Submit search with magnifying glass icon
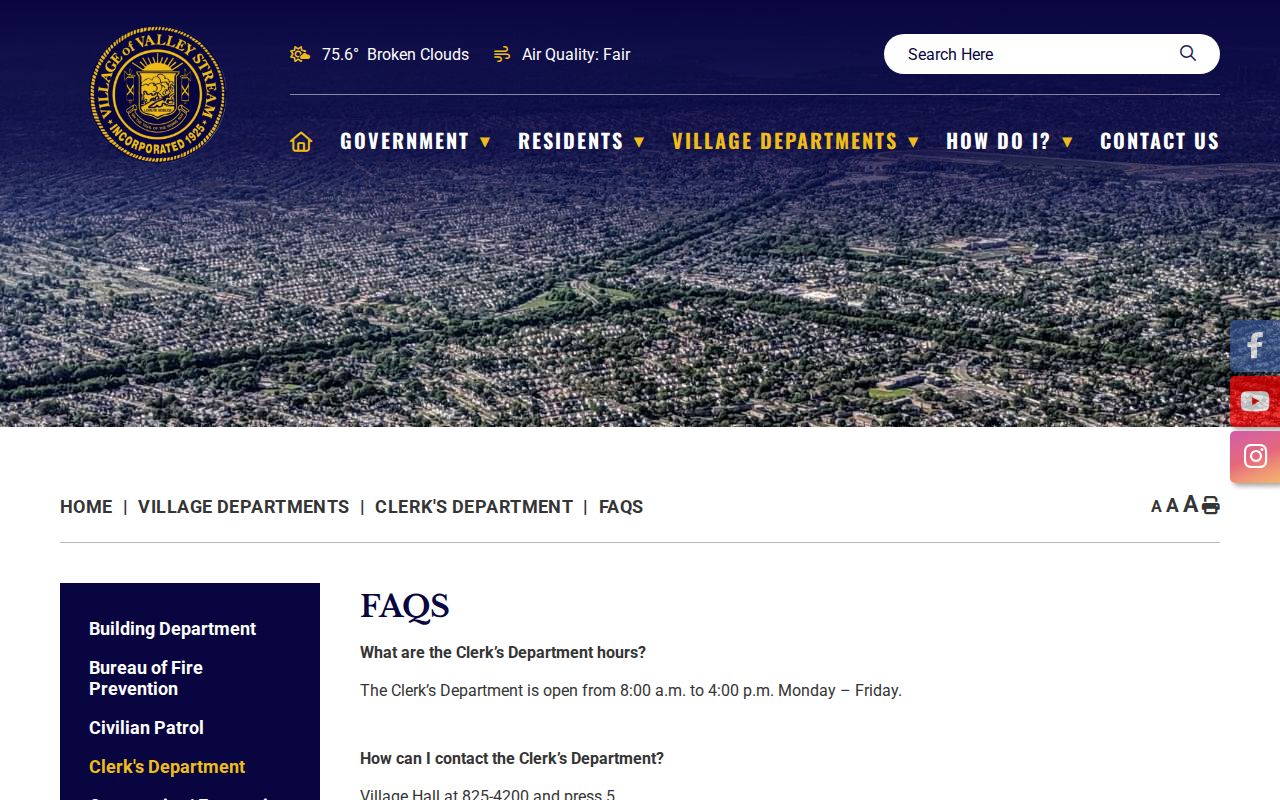This screenshot has height=800, width=1280. [x=1188, y=53]
